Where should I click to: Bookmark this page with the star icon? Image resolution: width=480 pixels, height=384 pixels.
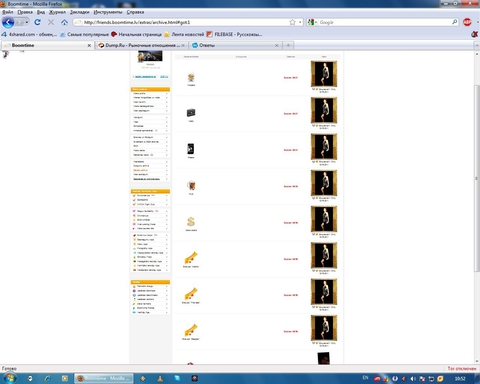coord(292,22)
